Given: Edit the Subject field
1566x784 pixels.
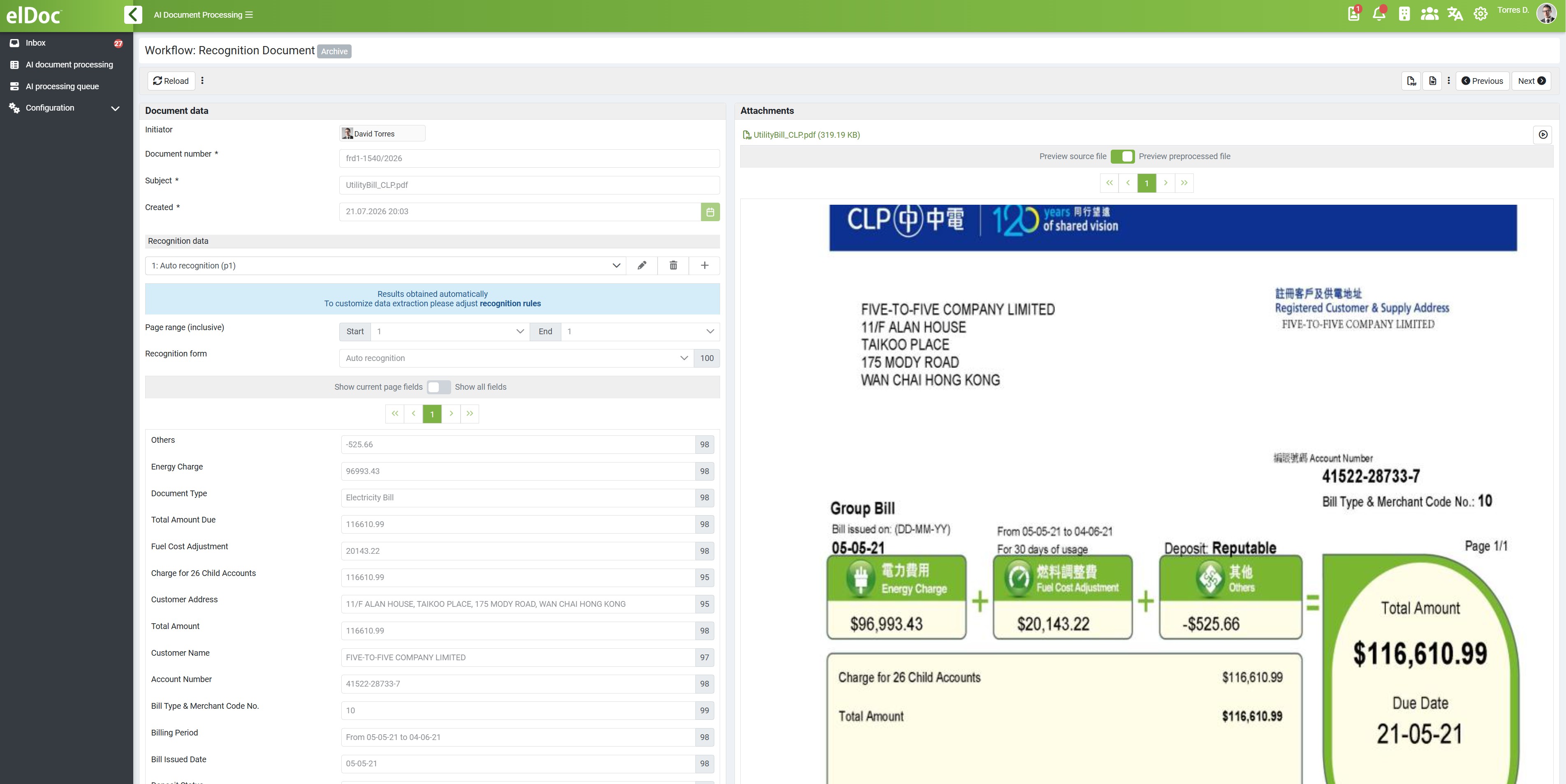Looking at the screenshot, I should pyautogui.click(x=529, y=185).
